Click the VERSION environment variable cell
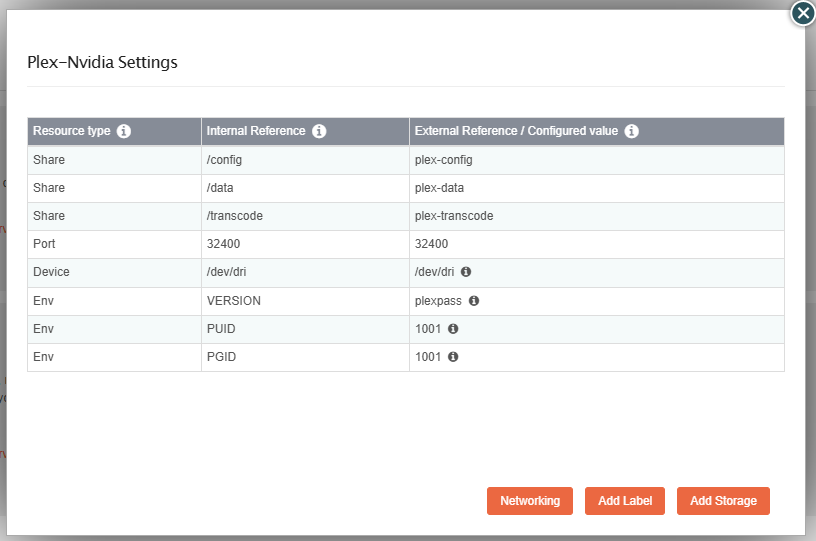The image size is (816, 541). [233, 300]
